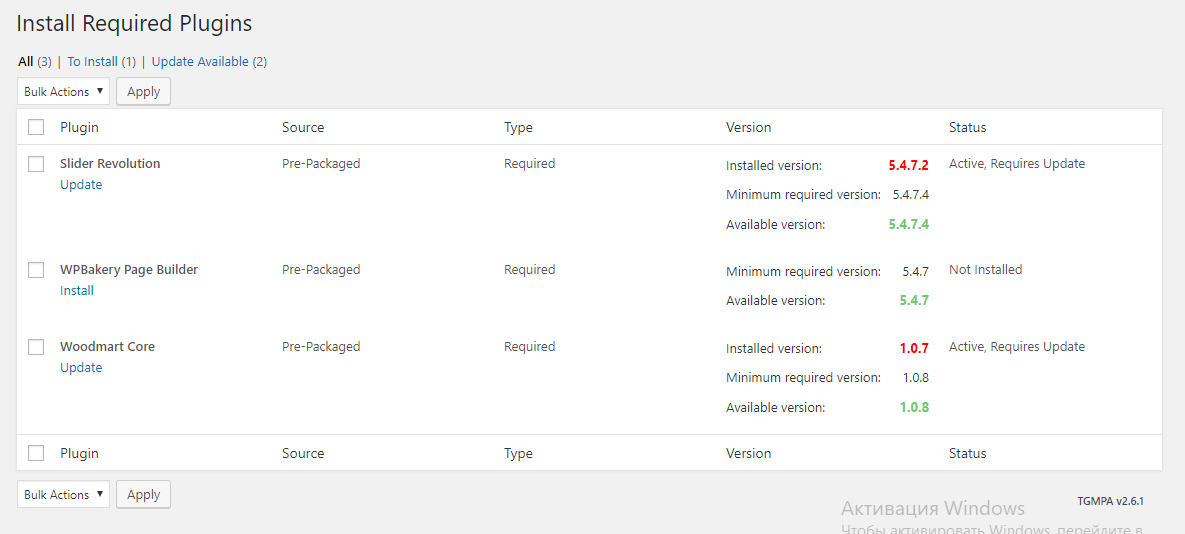This screenshot has height=534, width=1185.
Task: Click the TGMPA v2.6.1 version label
Action: click(x=1110, y=501)
